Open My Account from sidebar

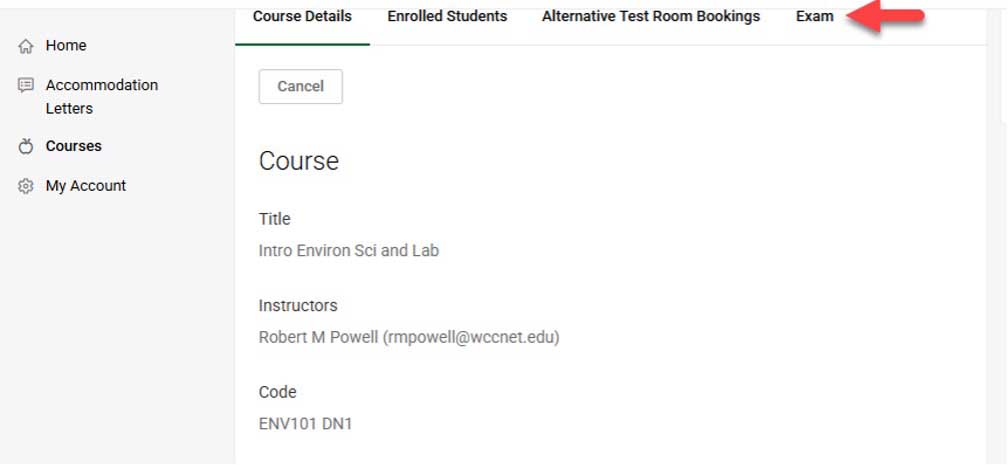85,186
